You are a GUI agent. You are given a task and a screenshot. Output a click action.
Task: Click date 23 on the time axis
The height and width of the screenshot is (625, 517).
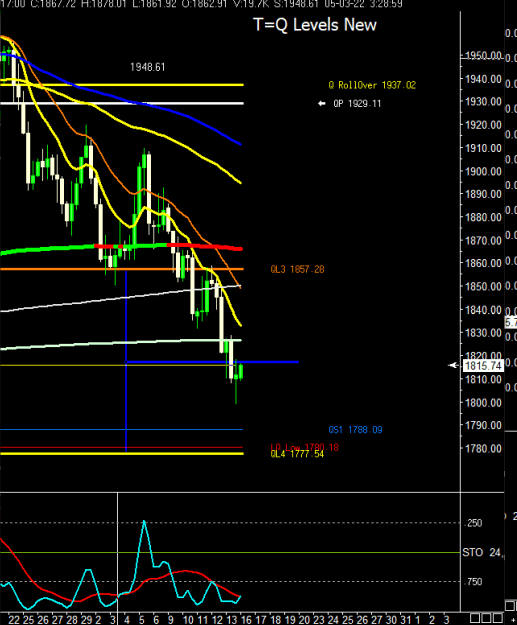[319, 620]
